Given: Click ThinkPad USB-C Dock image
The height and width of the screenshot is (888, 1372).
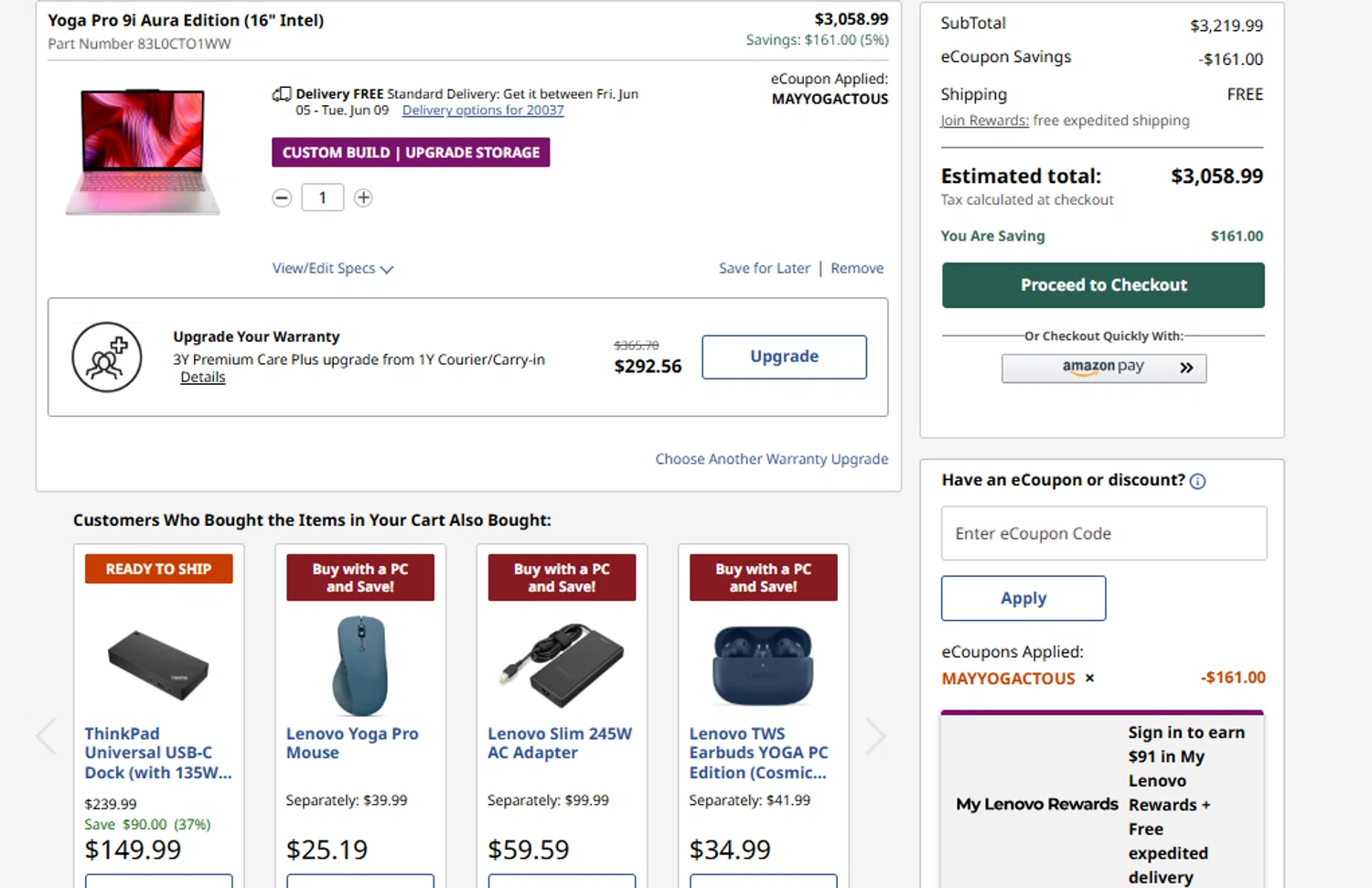Looking at the screenshot, I should click(x=158, y=665).
